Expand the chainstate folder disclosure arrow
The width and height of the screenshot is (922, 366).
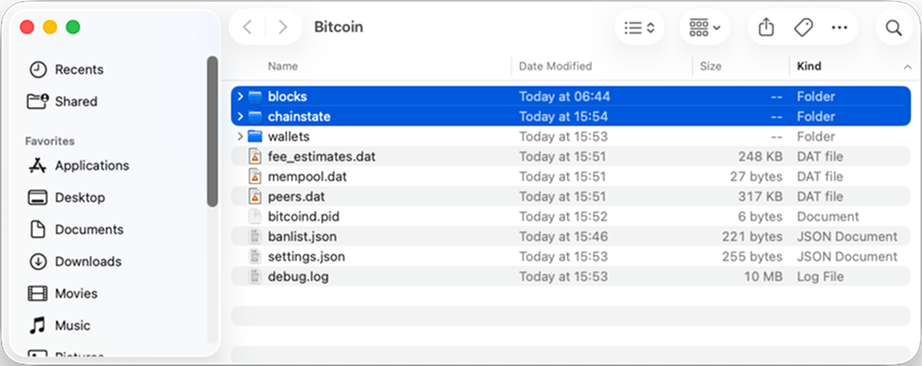coord(240,117)
